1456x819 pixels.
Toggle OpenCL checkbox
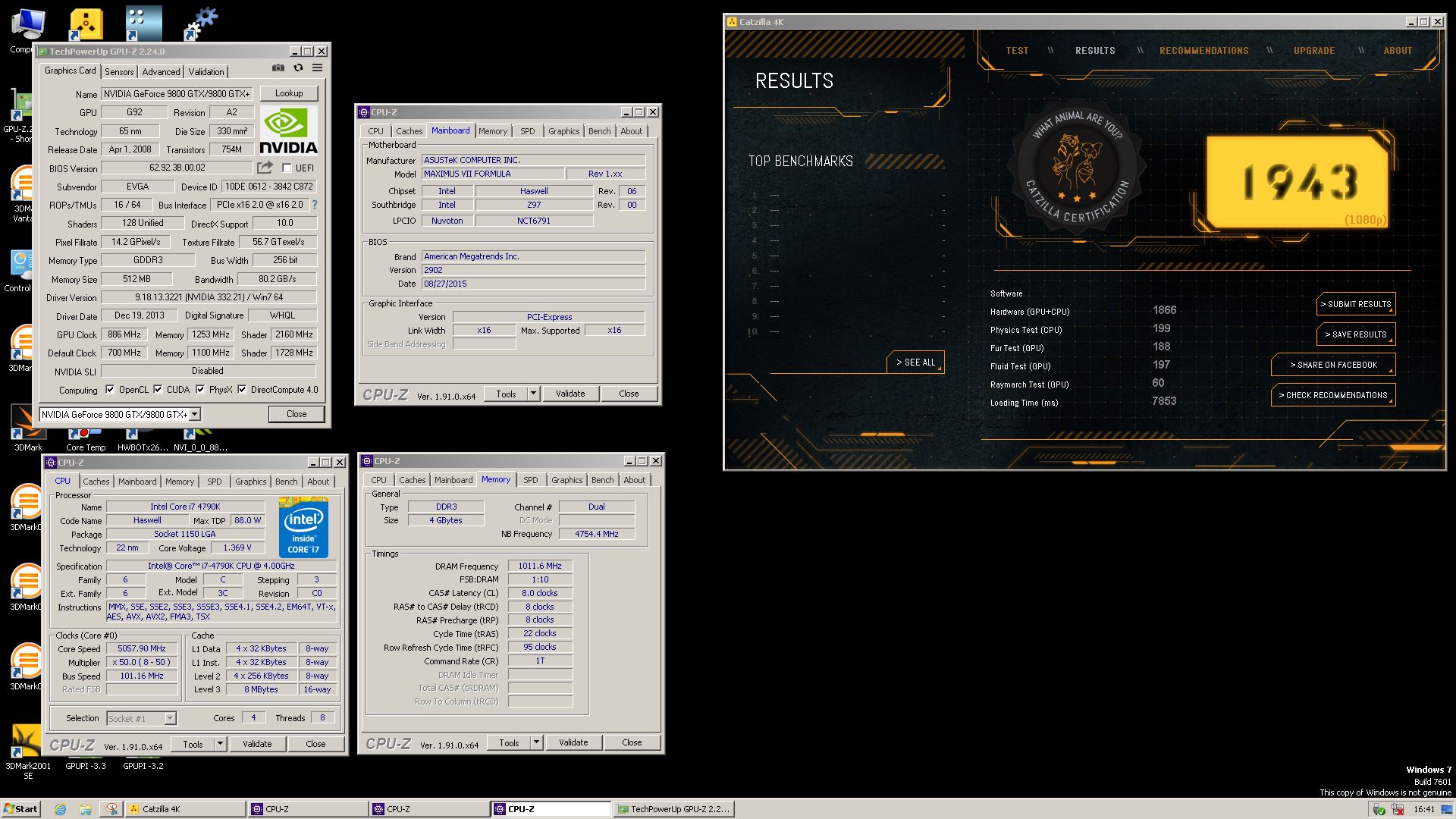(110, 389)
